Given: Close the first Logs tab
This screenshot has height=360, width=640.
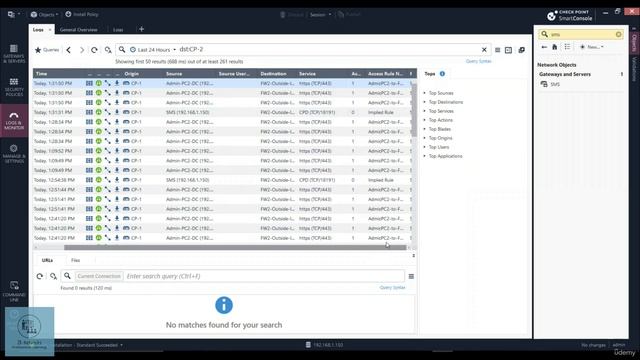Looking at the screenshot, I should coord(50,30).
